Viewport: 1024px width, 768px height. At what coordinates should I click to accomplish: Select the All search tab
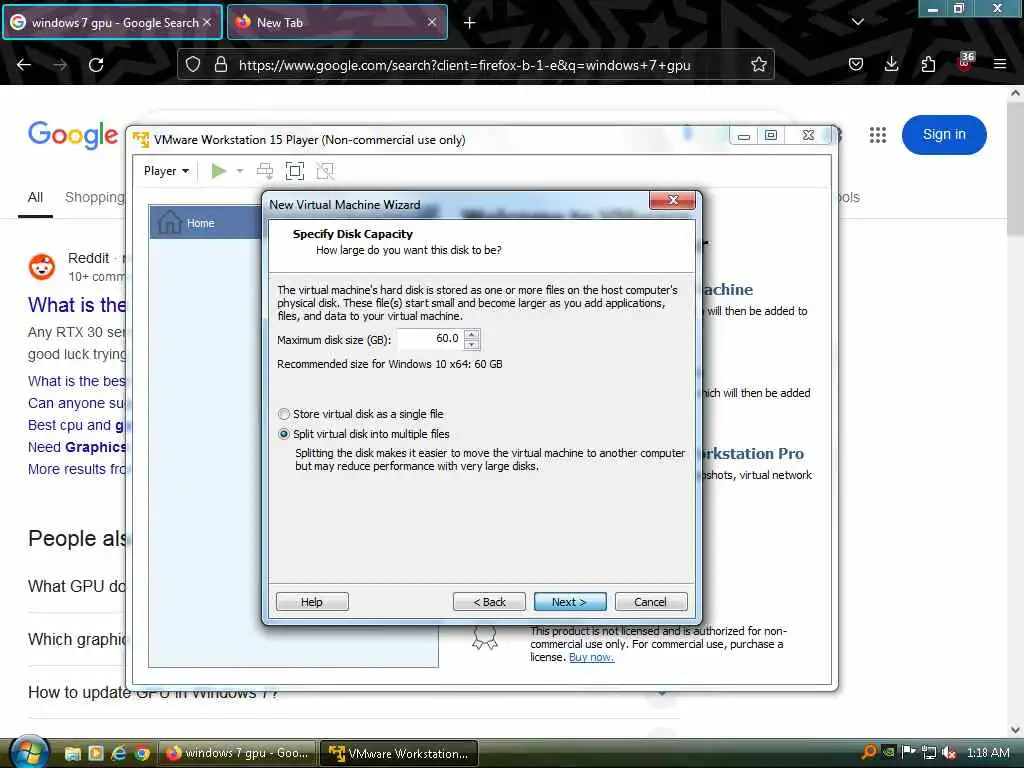(x=35, y=197)
